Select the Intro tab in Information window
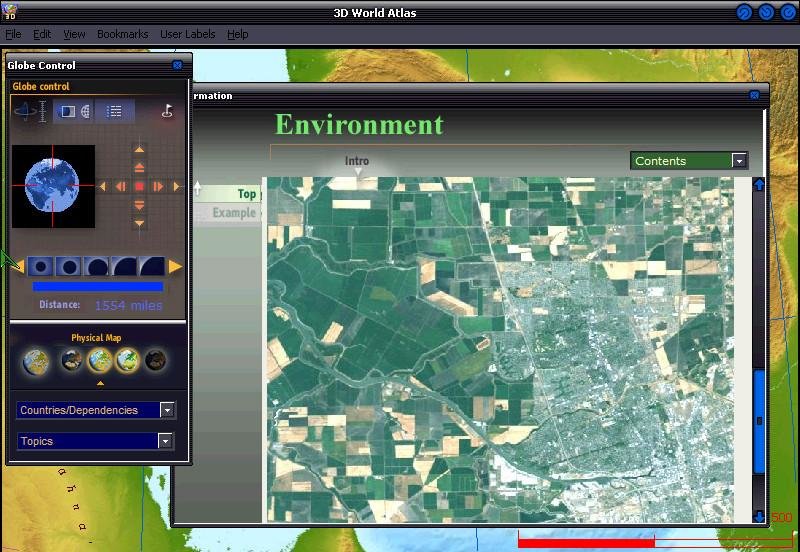 [357, 161]
